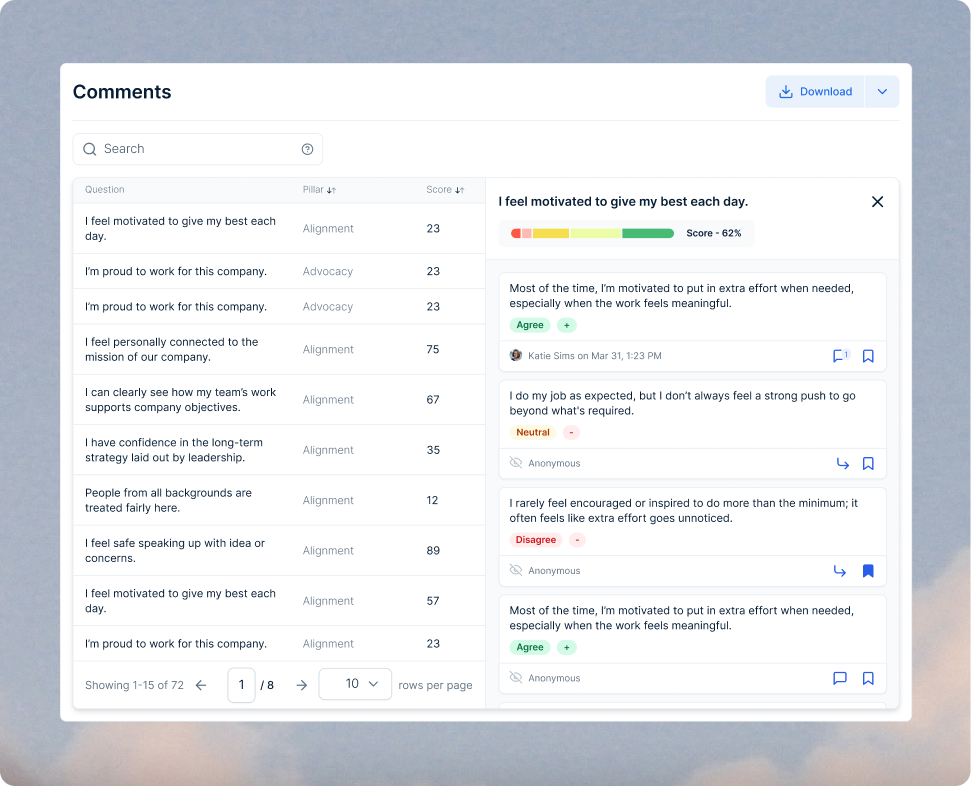Image resolution: width=971 pixels, height=786 pixels.
Task: Click the page number input box
Action: (x=242, y=685)
